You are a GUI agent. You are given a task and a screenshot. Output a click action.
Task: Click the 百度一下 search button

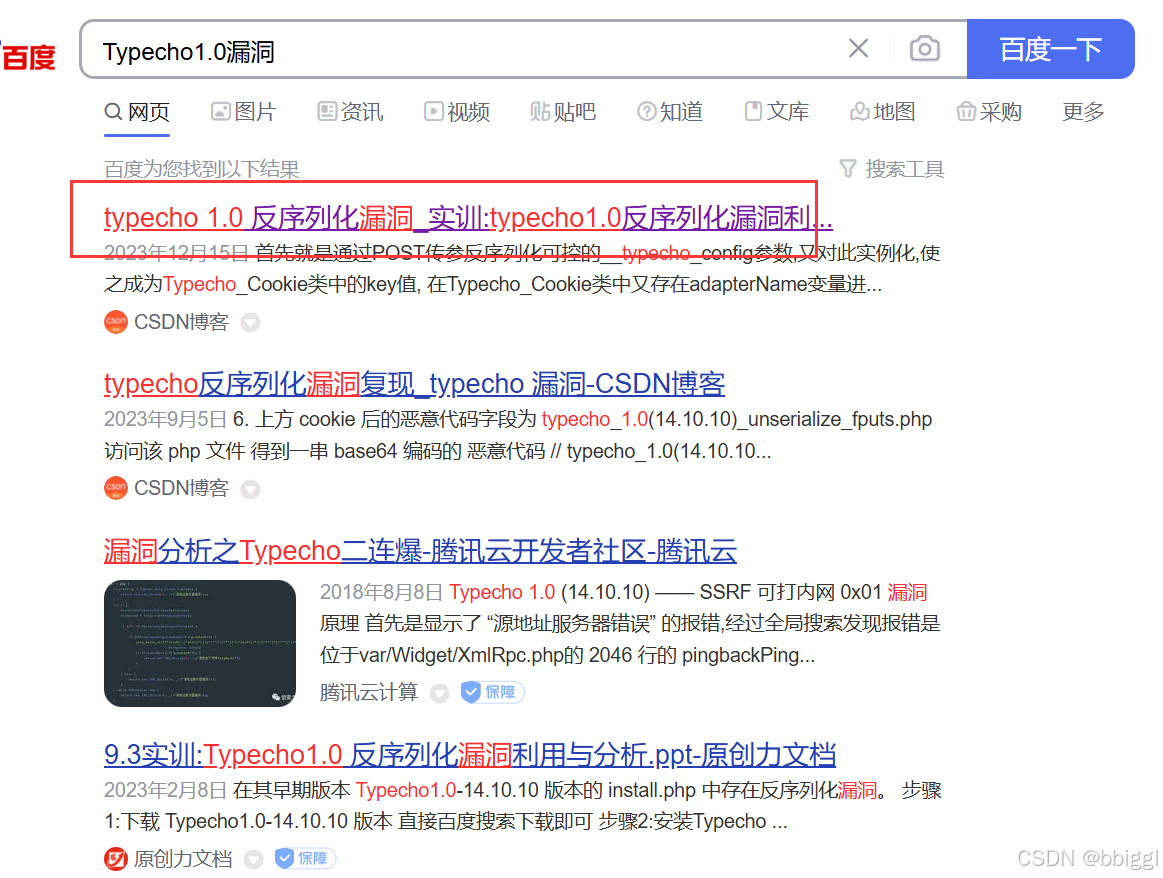click(1050, 49)
